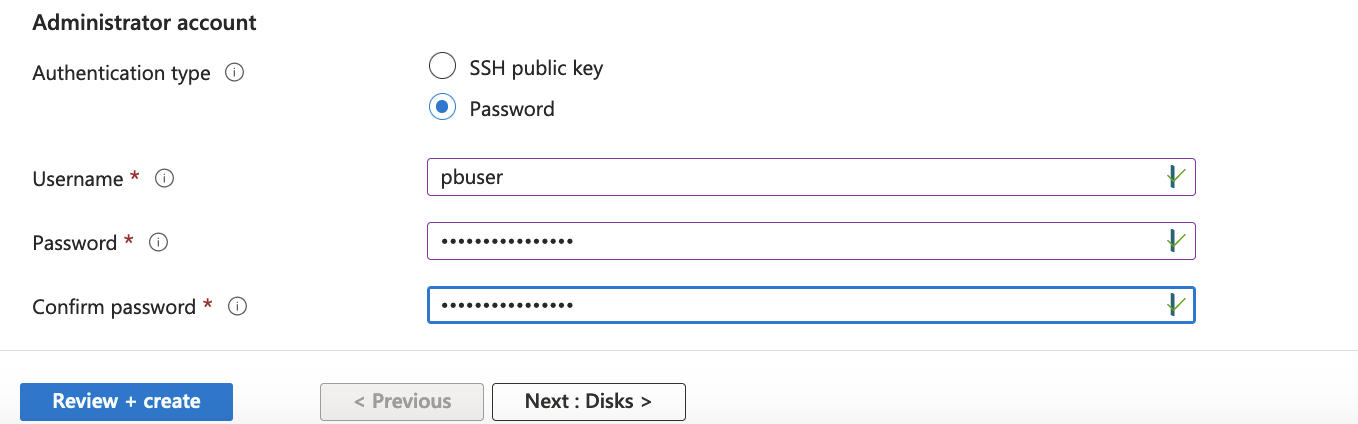
Task: Click info icon next to Username label
Action: click(x=166, y=179)
